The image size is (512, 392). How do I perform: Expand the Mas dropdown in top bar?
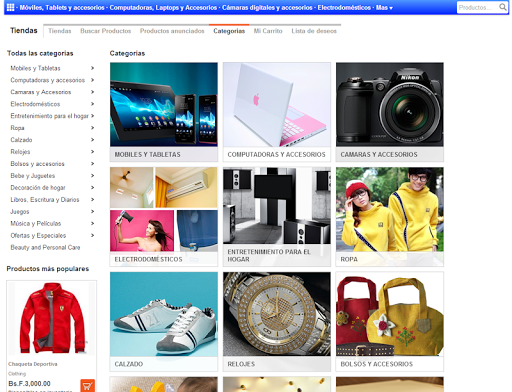(384, 8)
